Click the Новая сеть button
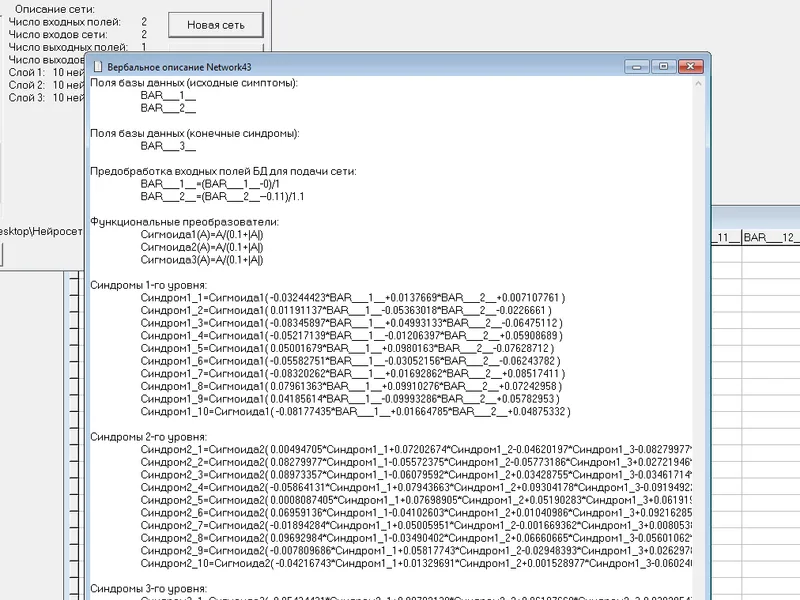The height and width of the screenshot is (600, 800). 216,25
